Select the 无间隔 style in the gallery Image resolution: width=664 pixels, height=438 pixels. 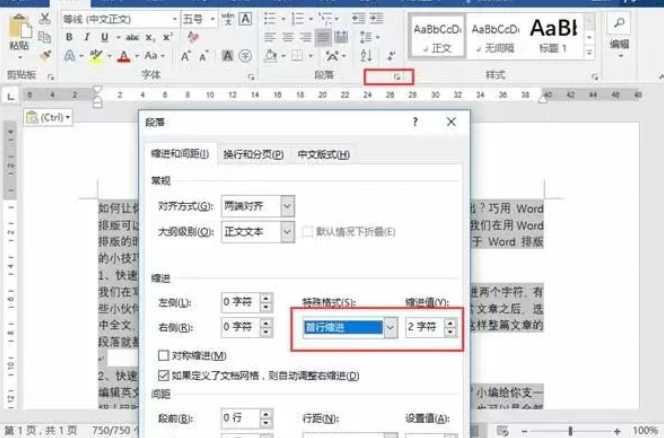495,36
